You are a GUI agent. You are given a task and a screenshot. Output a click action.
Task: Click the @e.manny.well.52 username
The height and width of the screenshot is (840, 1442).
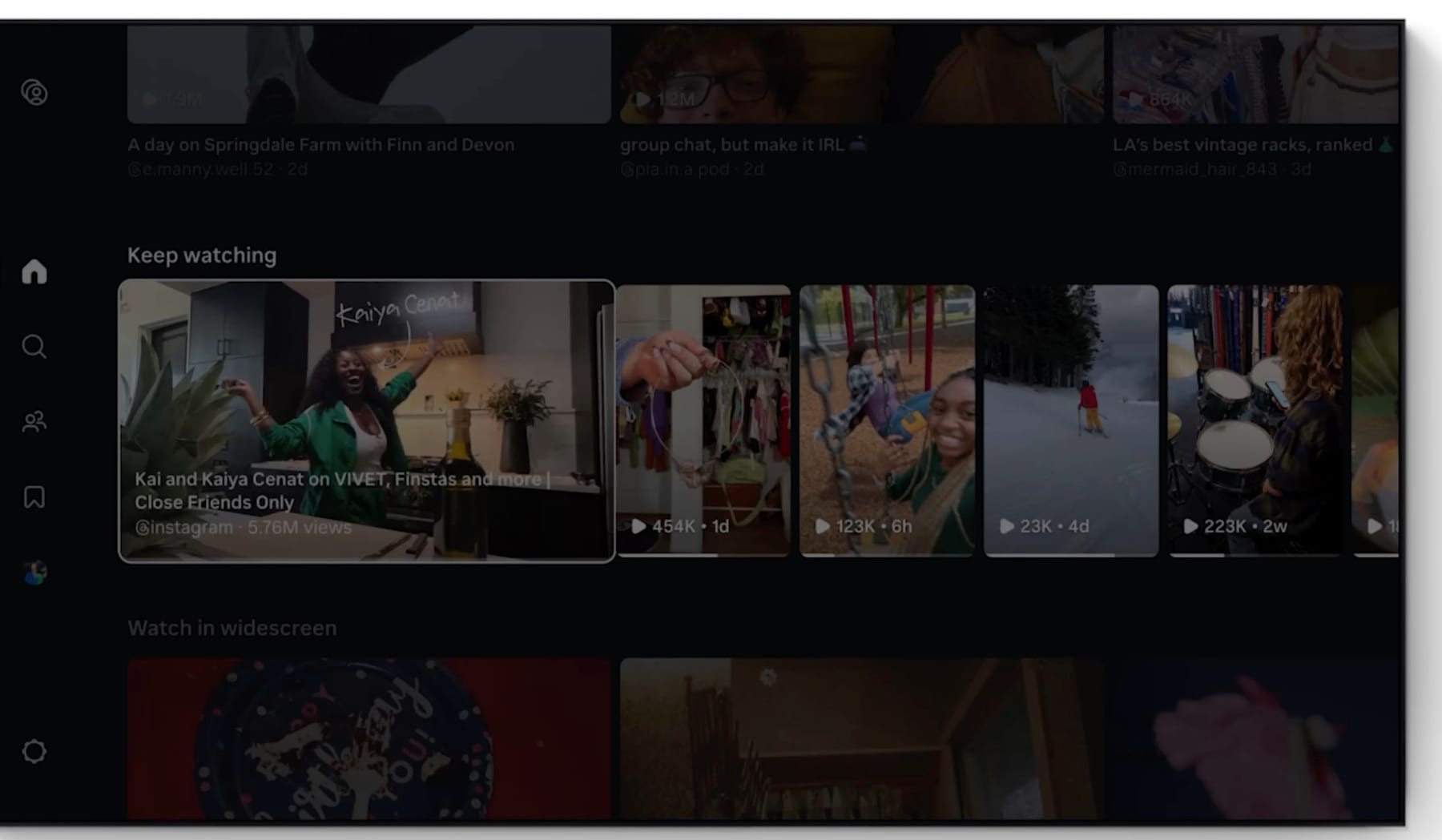pos(200,170)
